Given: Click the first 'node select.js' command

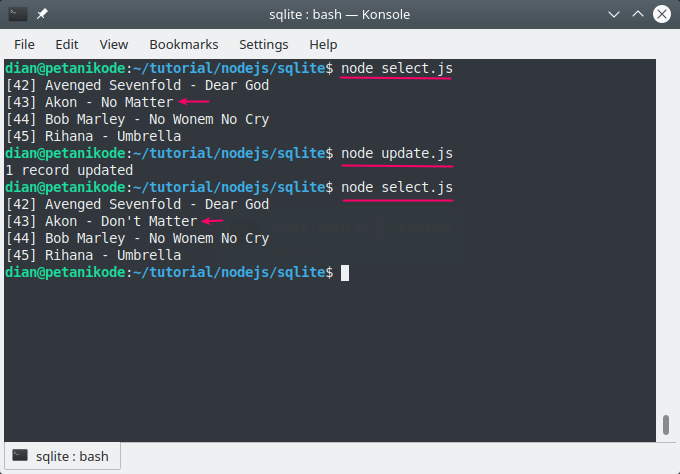Looking at the screenshot, I should coord(397,69).
